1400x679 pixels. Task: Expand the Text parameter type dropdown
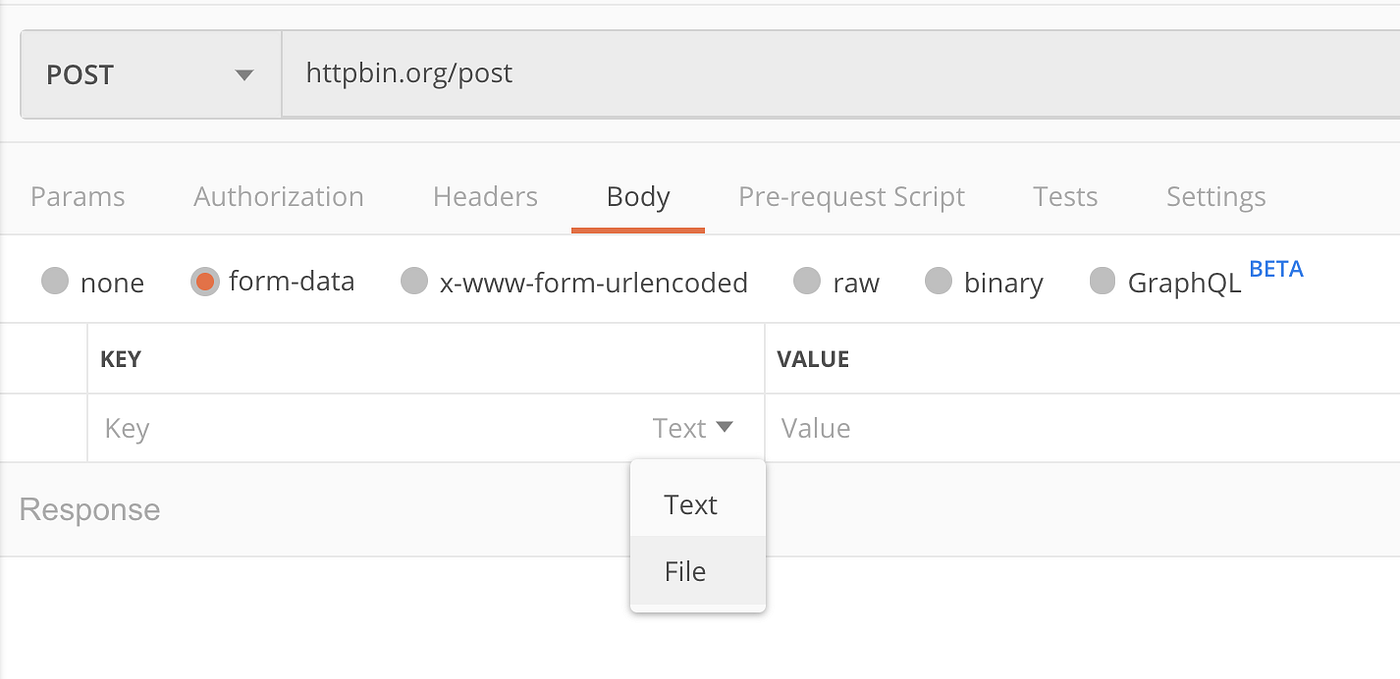(x=694, y=427)
